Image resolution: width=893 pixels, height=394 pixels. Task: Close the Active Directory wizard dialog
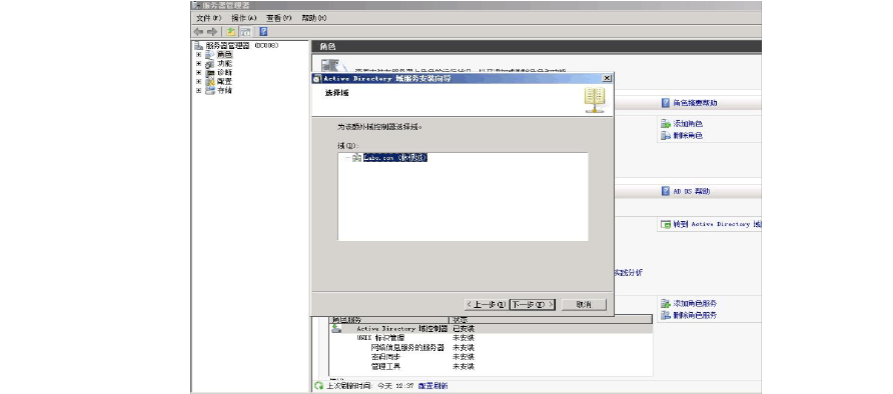click(607, 79)
